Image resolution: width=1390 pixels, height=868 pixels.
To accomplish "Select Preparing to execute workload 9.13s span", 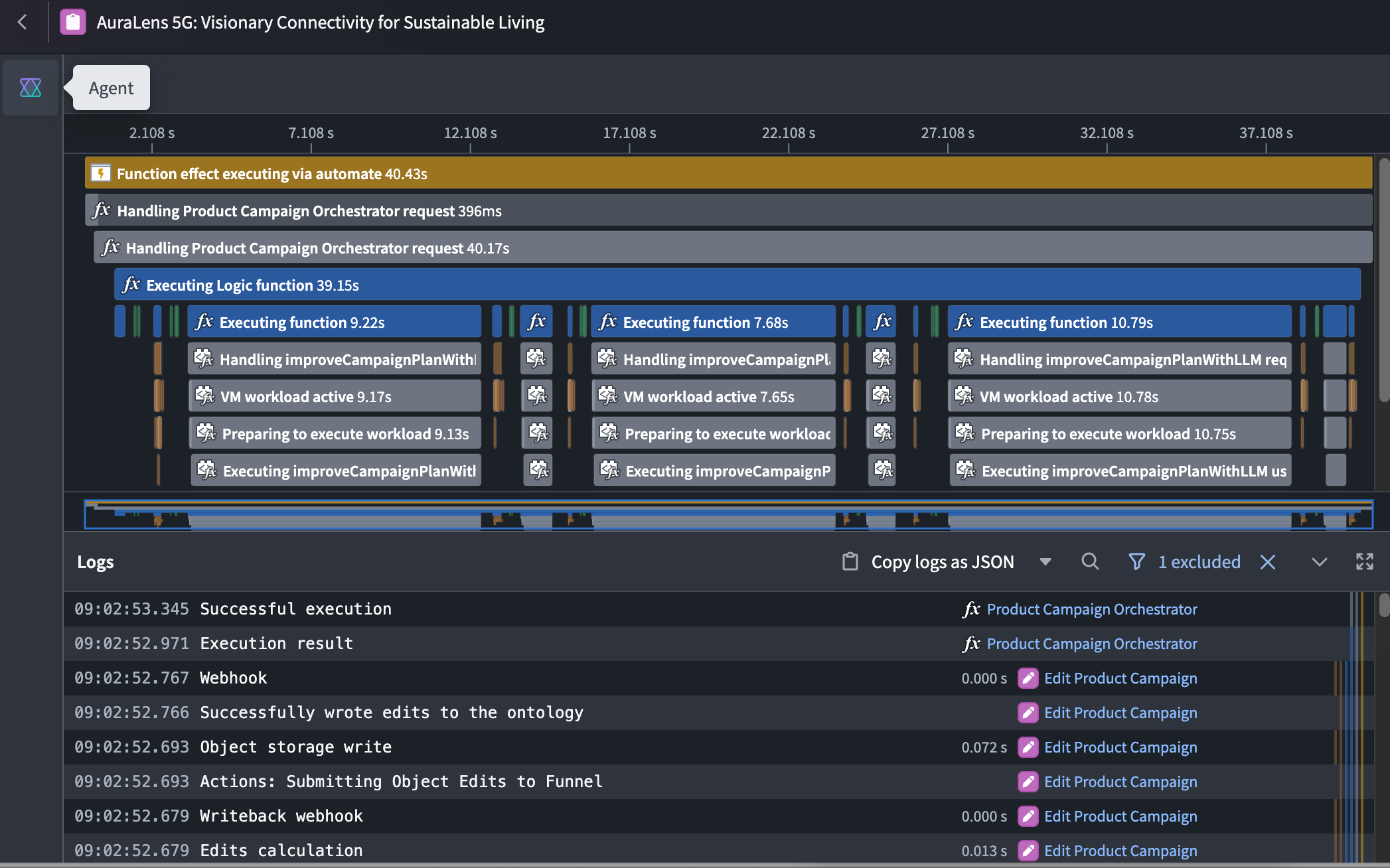I will click(335, 434).
